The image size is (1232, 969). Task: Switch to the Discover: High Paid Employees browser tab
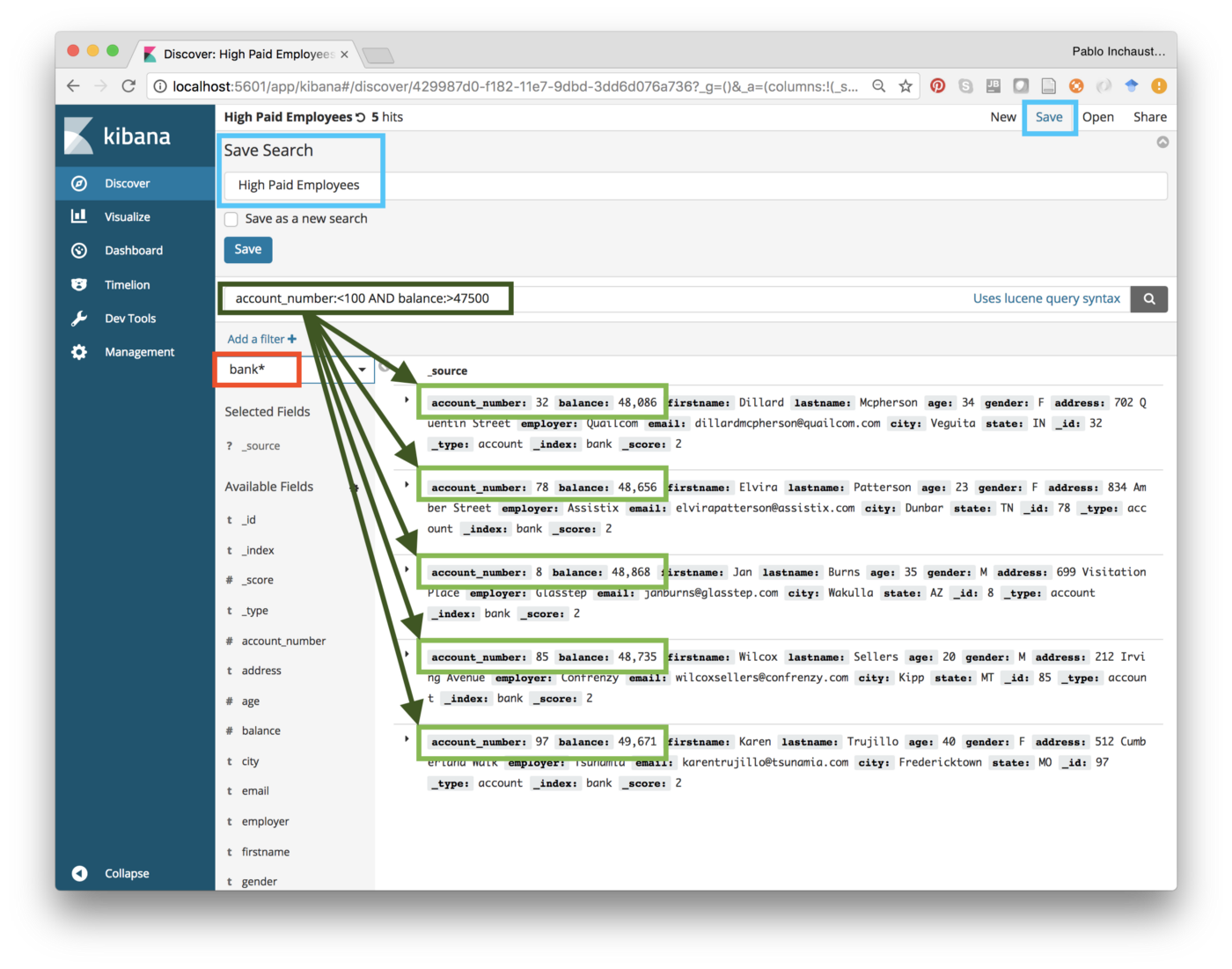(x=246, y=54)
